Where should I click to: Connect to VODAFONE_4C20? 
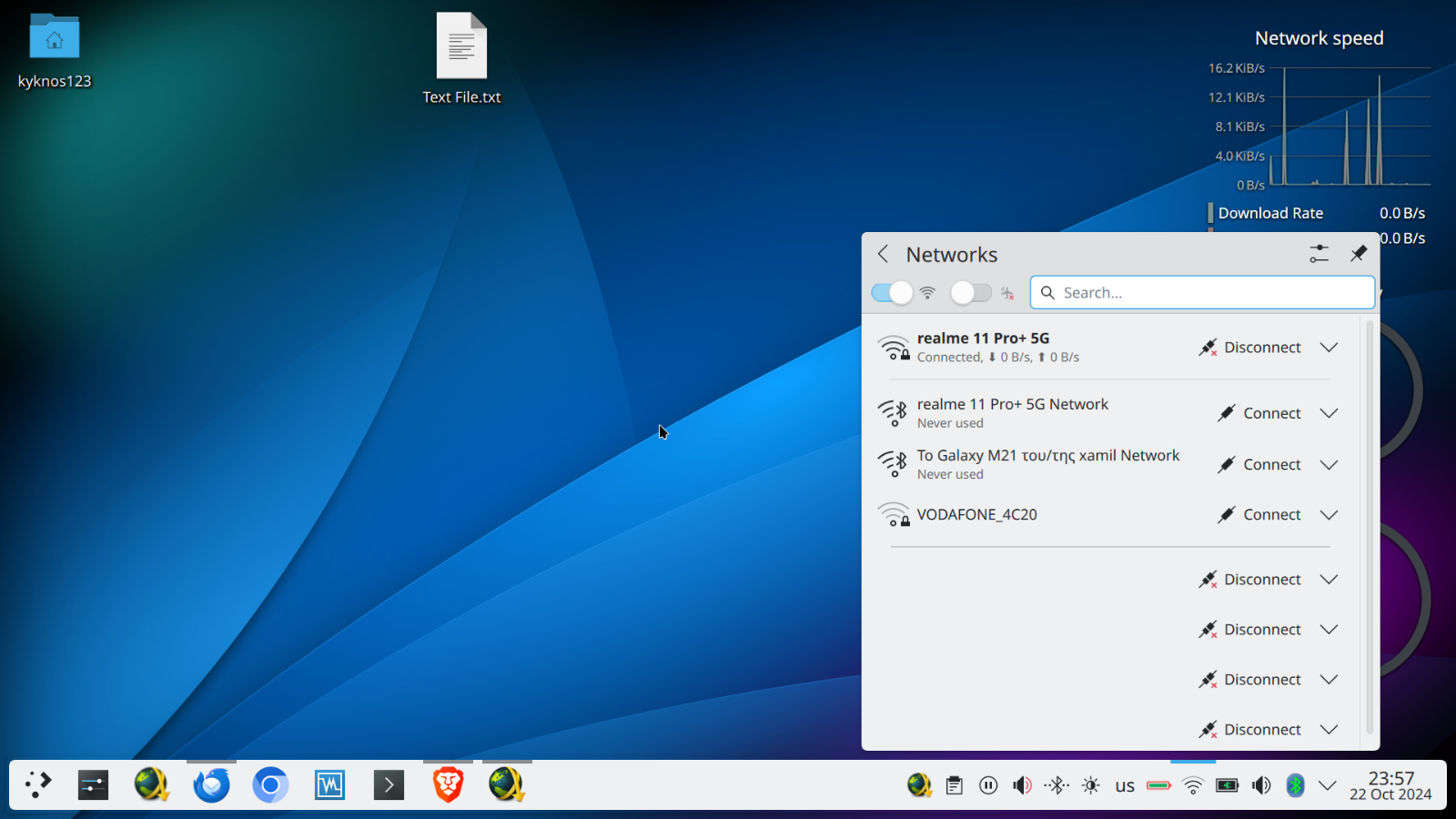click(x=1259, y=515)
